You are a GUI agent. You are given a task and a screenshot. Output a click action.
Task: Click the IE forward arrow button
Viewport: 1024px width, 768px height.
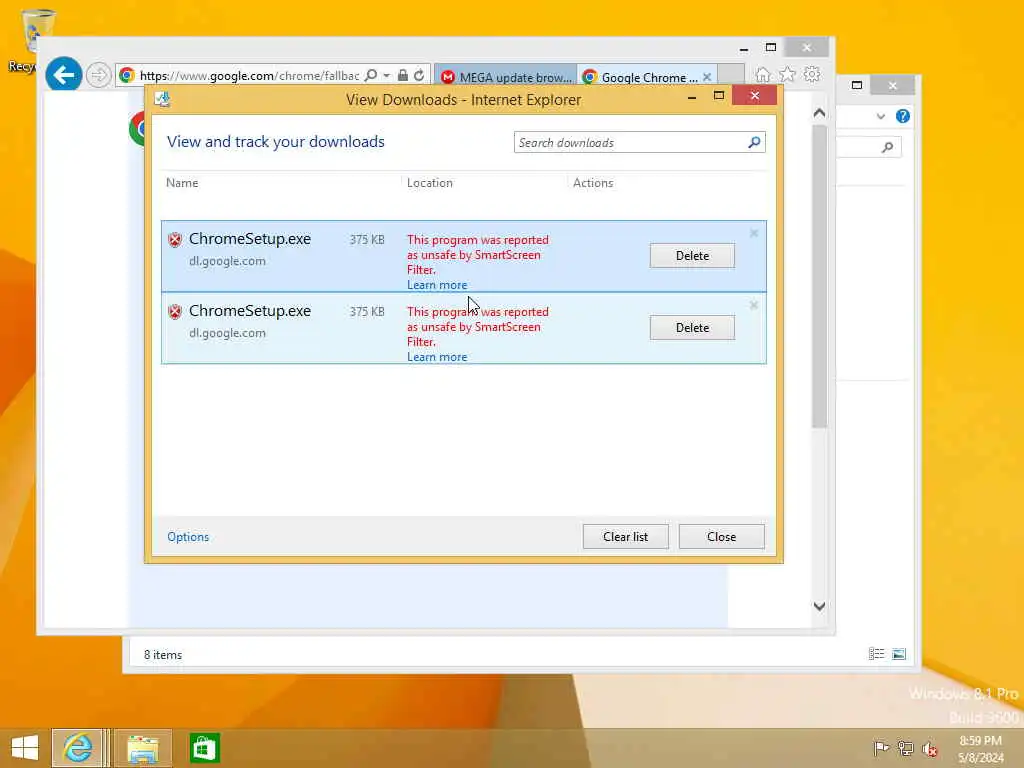tap(99, 75)
